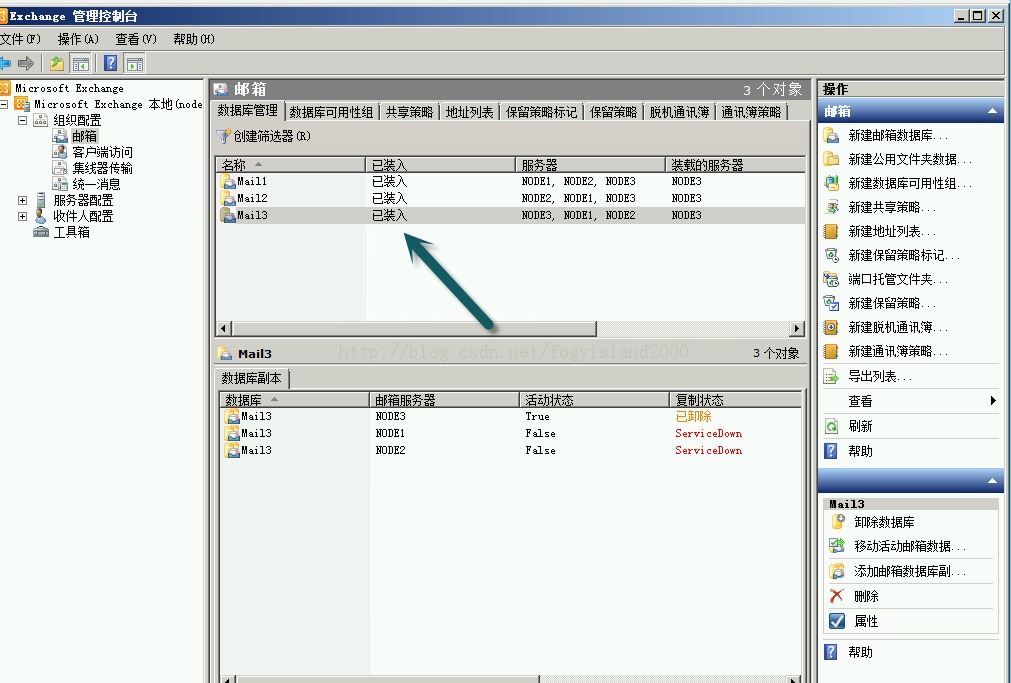Select the 数据库副本 tab
Viewport: 1011px width, 683px height.
pyautogui.click(x=251, y=379)
